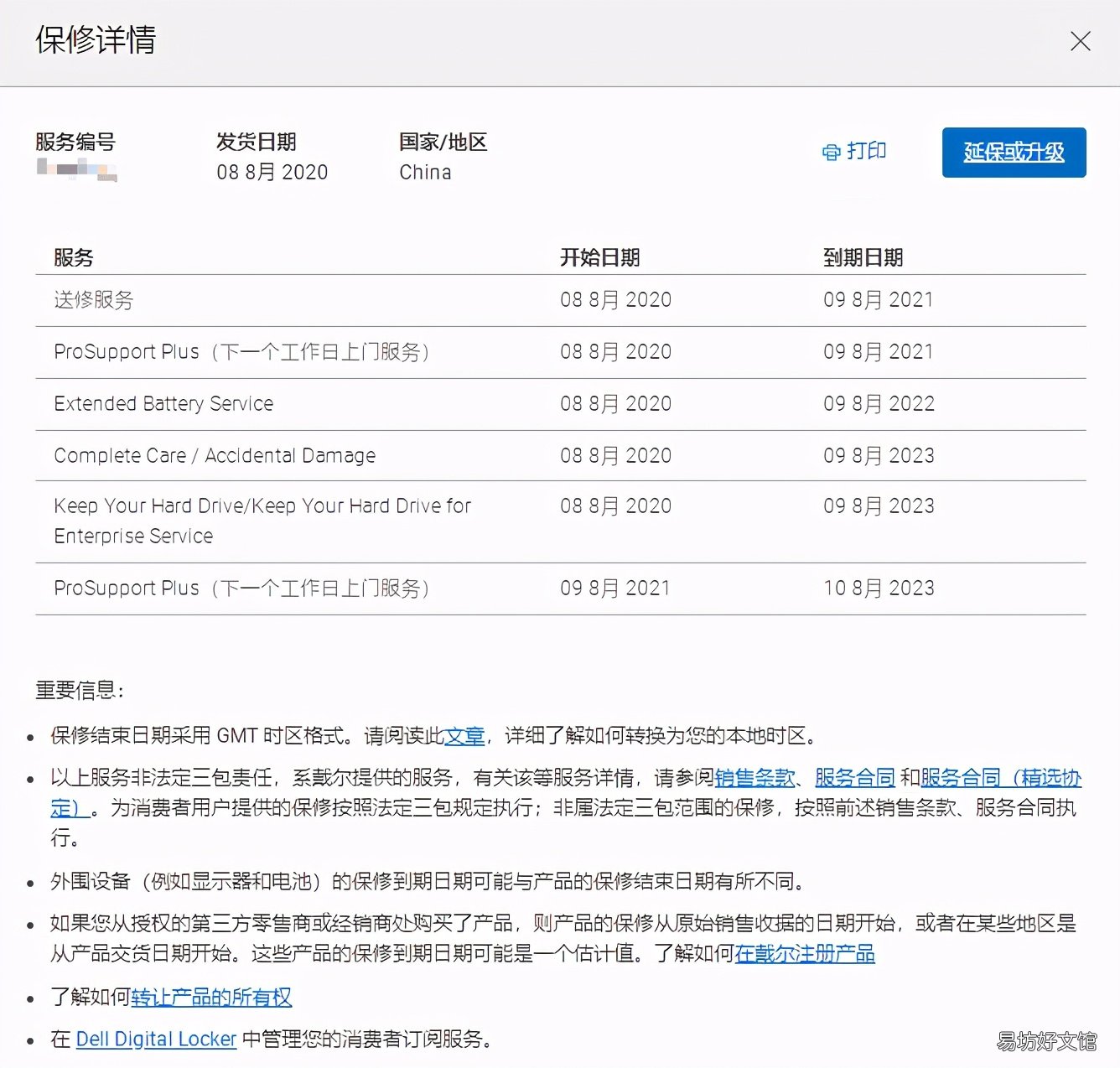Click the start date of 送修服务 row
The image size is (1120, 1068).
616,300
